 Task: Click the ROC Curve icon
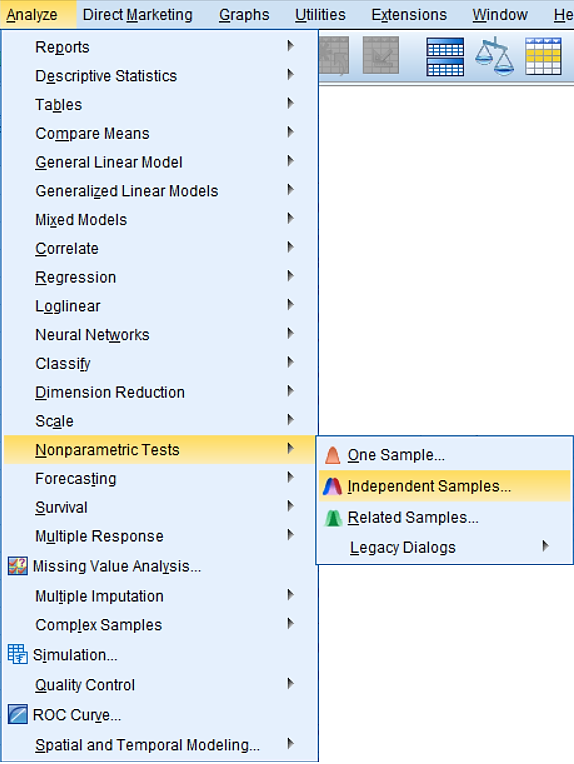pos(18,715)
